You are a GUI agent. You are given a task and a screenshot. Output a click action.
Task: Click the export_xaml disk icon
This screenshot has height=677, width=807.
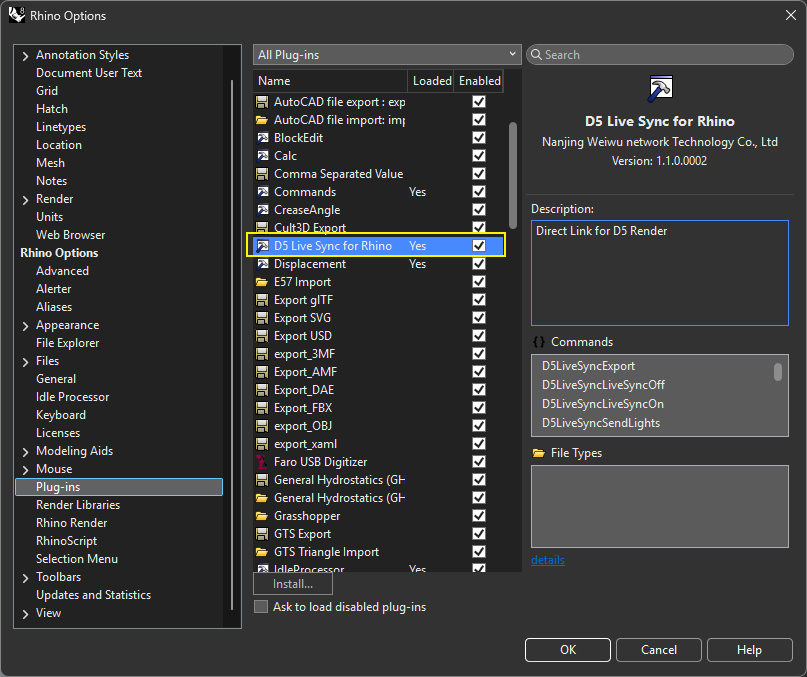point(262,444)
